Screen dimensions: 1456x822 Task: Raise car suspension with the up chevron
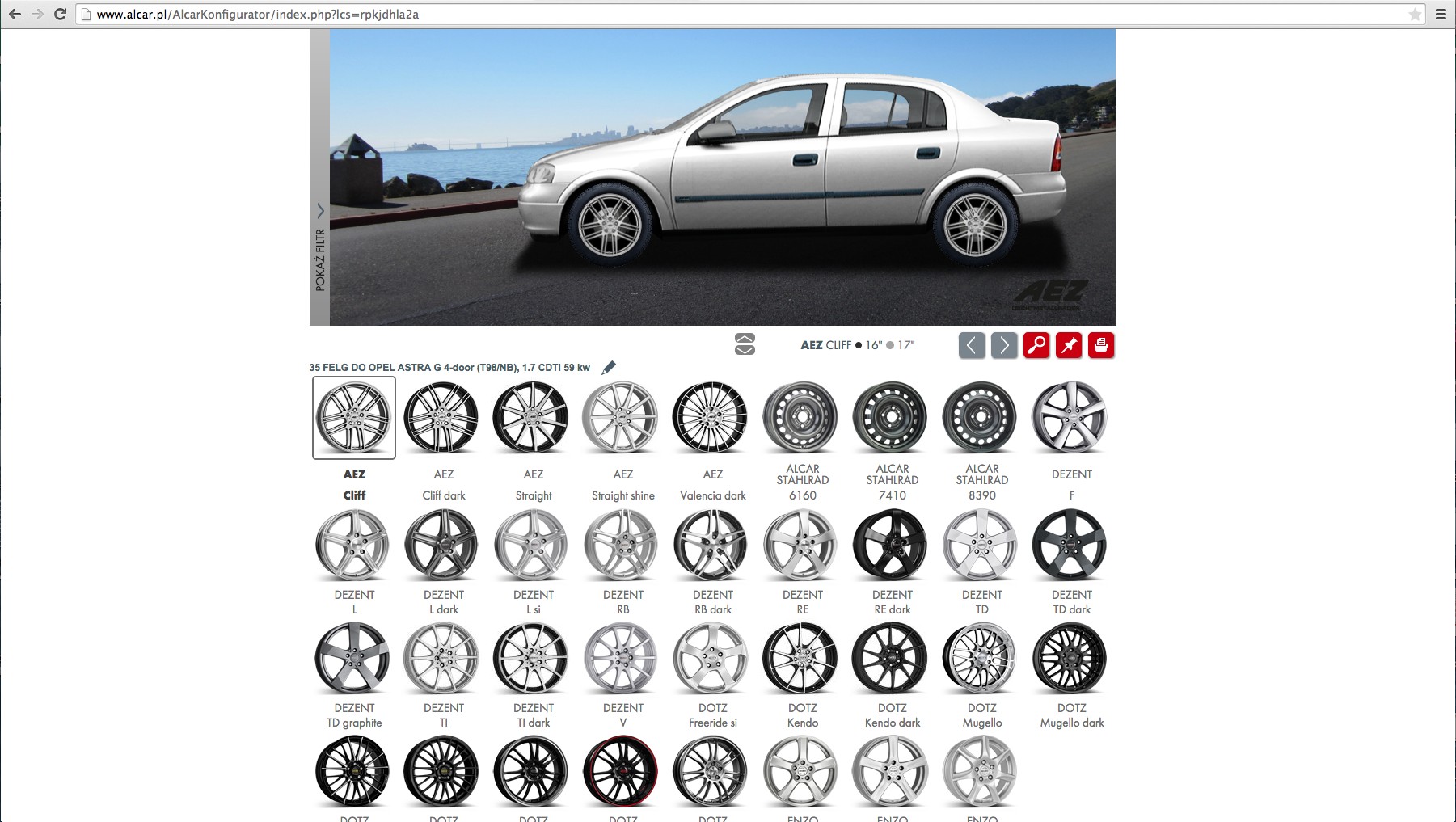coord(745,339)
